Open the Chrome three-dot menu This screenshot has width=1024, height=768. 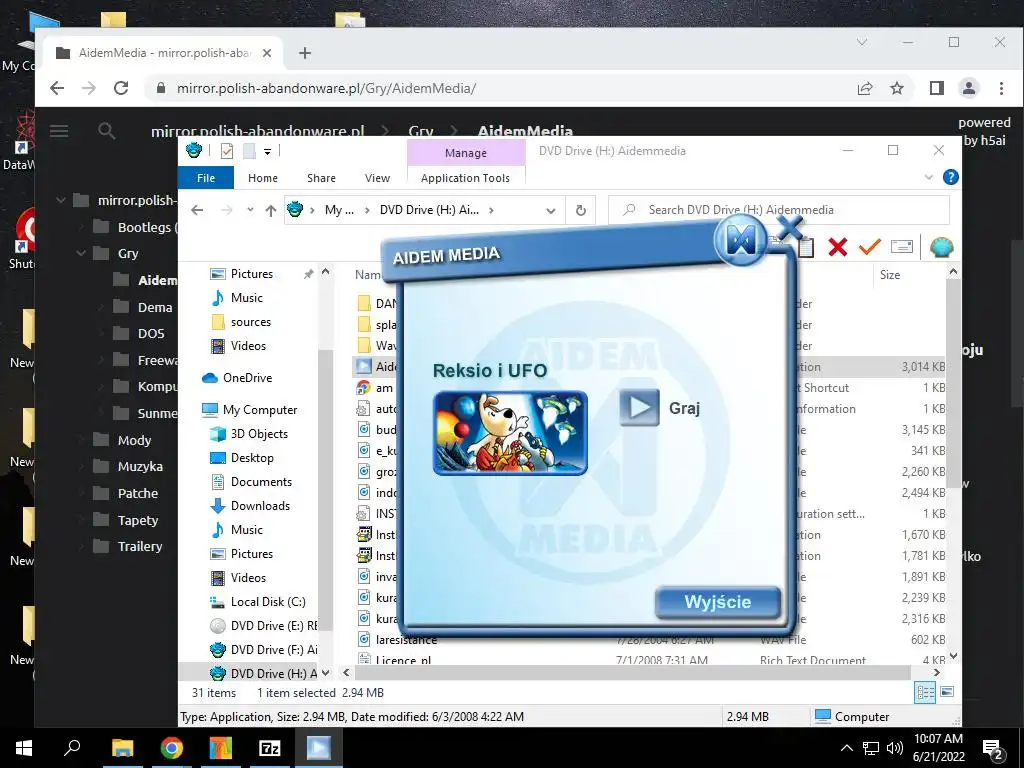point(1001,88)
